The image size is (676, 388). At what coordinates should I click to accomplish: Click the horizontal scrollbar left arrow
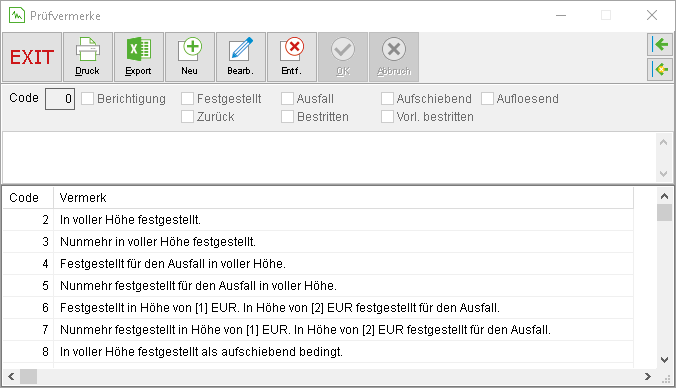11,376
